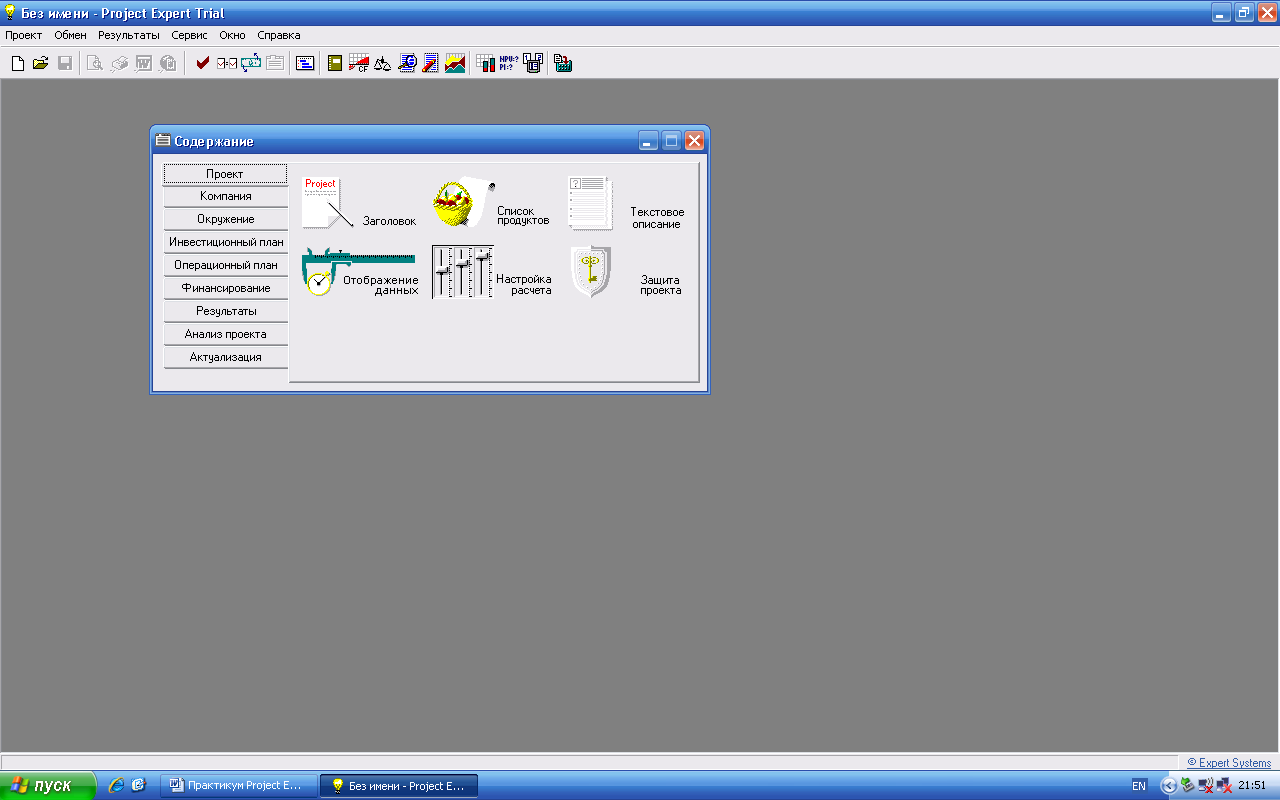1280x800 pixels.
Task: Click the magnifier over document toolbar icon
Action: 407,63
